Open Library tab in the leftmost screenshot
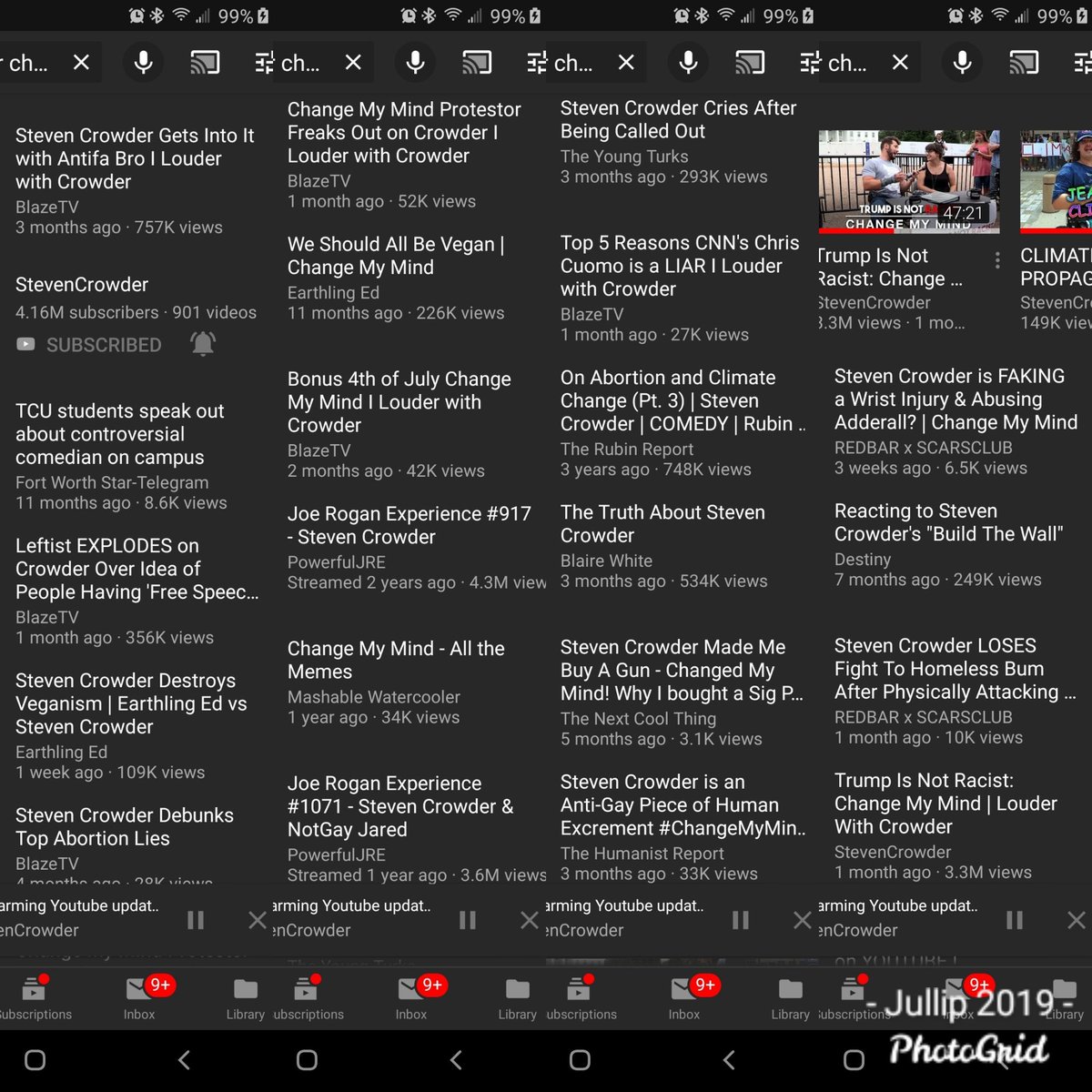Screen dimensions: 1092x1092 [x=246, y=998]
